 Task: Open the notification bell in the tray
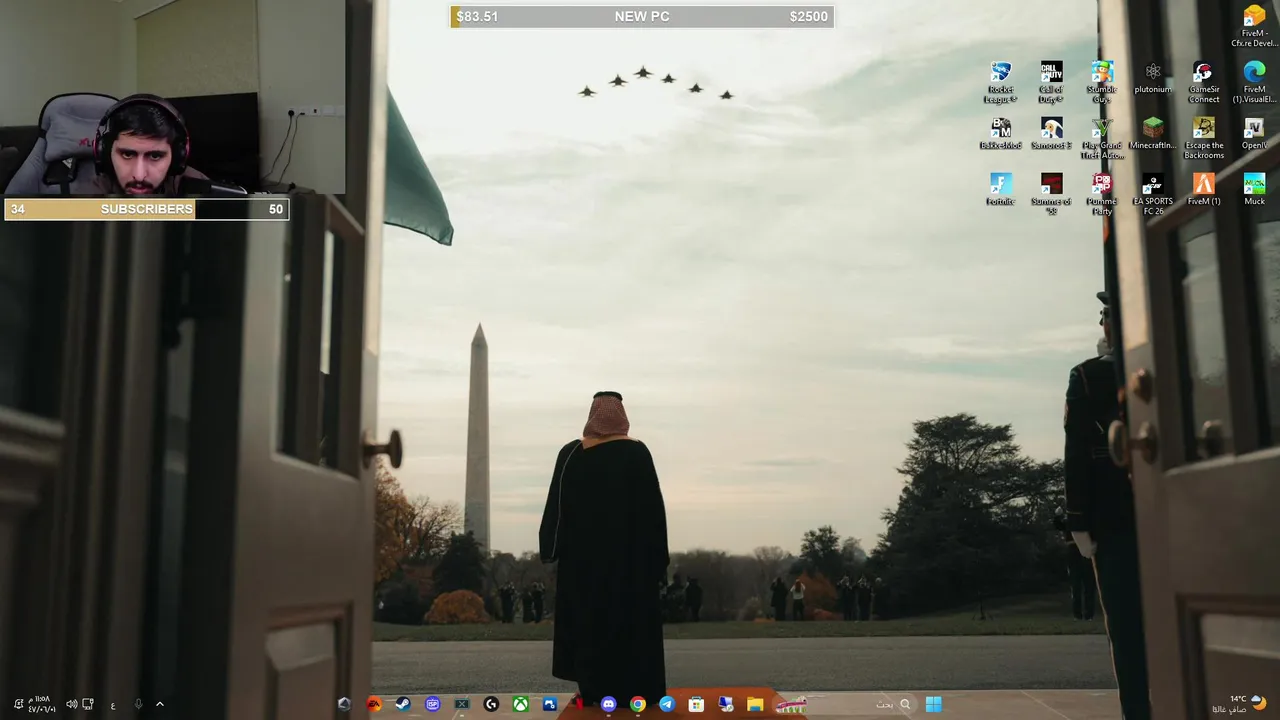tap(19, 704)
